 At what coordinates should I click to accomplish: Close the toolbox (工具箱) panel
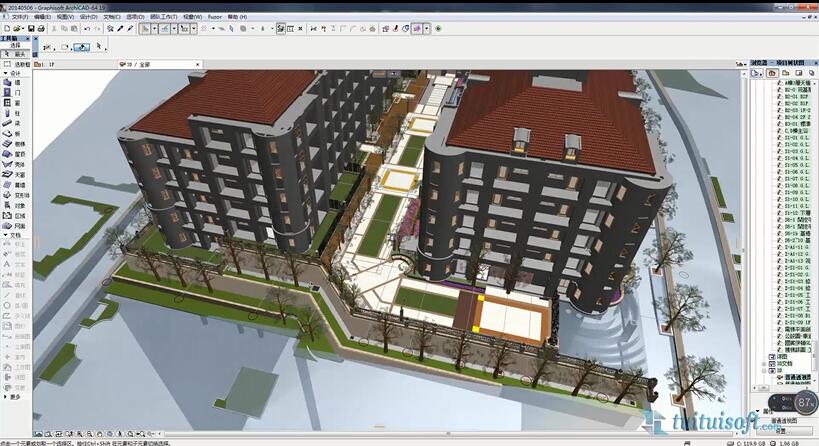click(x=27, y=38)
